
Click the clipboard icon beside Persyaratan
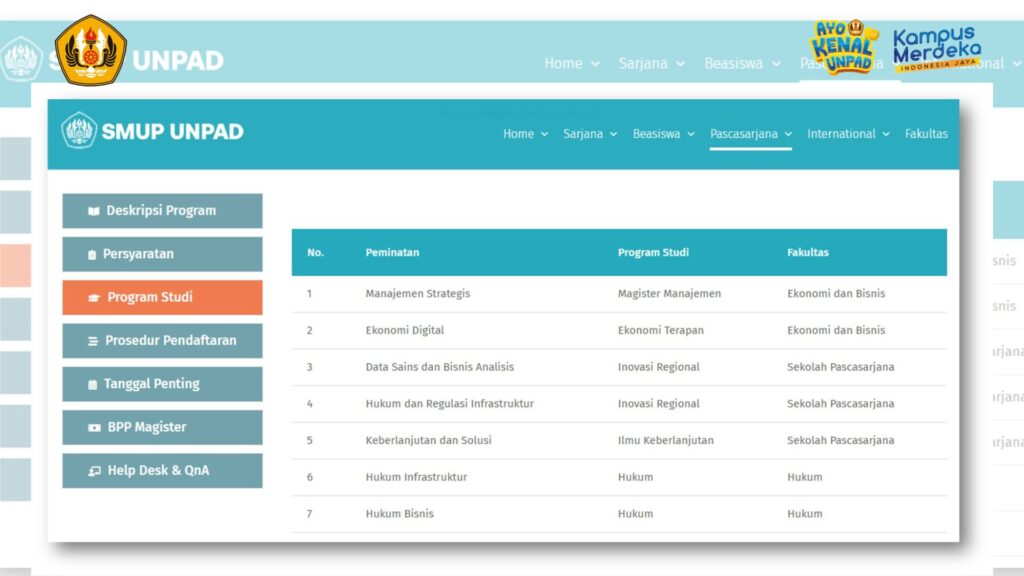pyautogui.click(x=92, y=255)
